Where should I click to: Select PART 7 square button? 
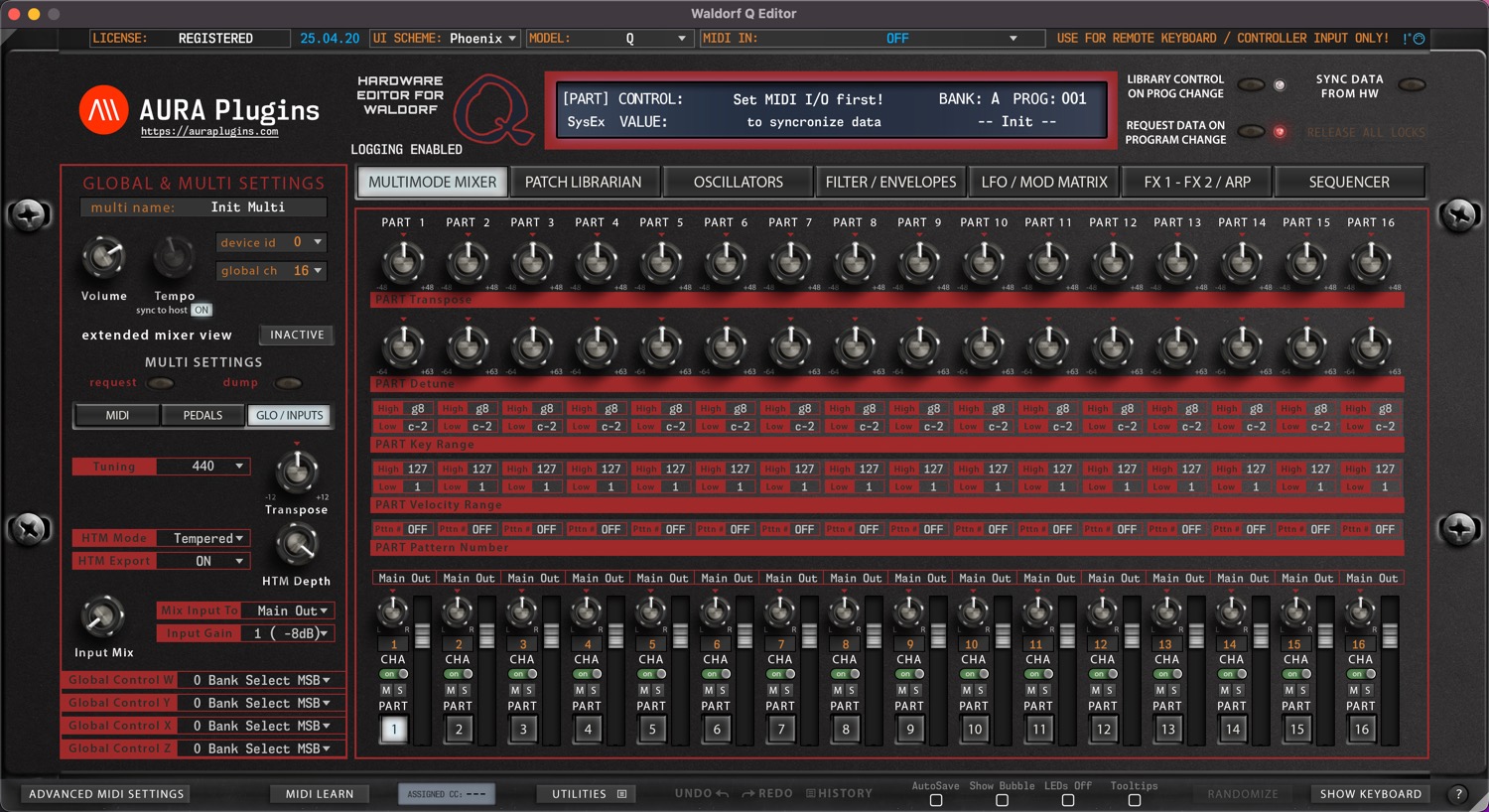pyautogui.click(x=781, y=729)
